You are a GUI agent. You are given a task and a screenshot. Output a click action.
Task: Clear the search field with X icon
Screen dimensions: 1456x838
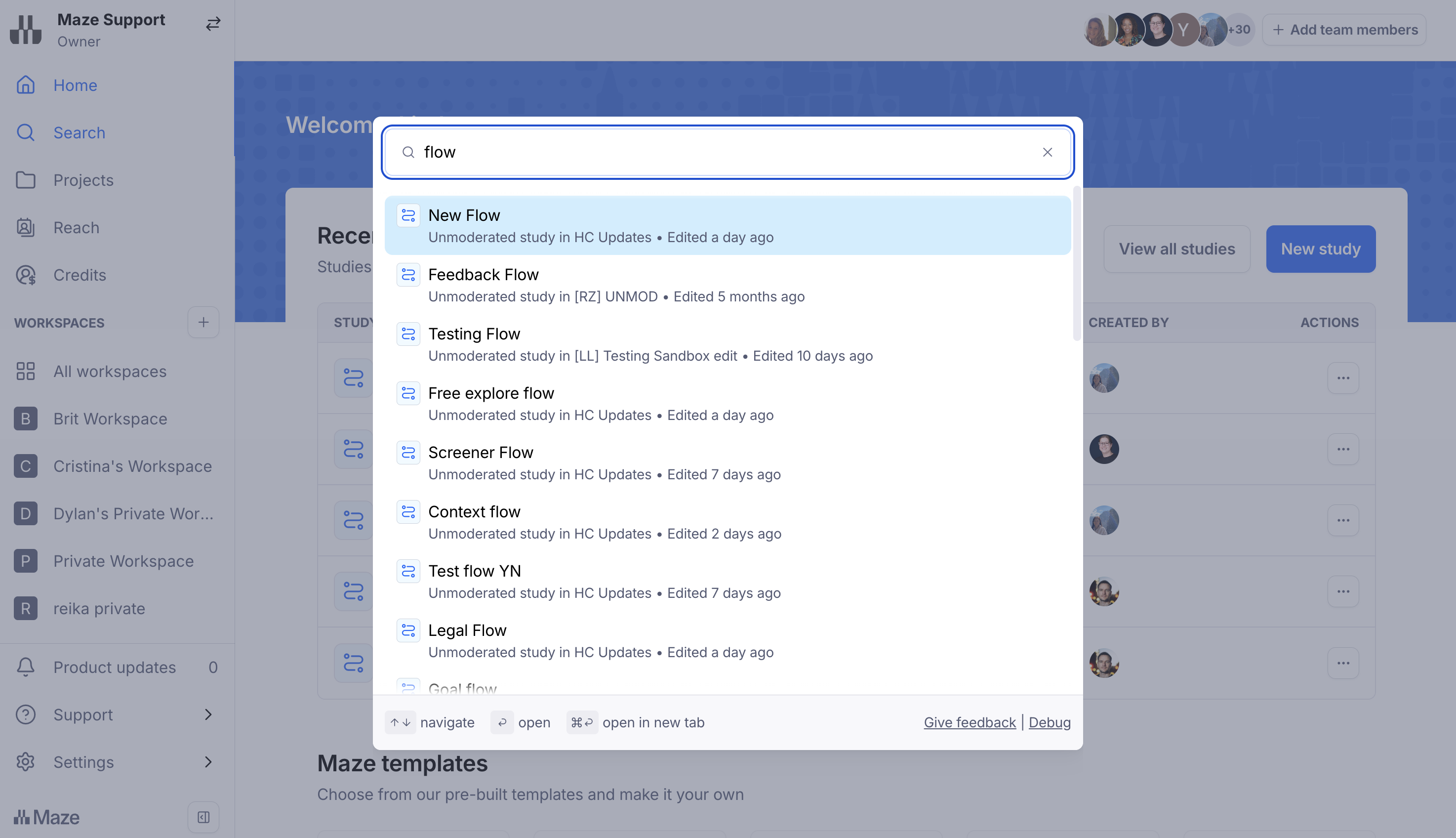[x=1047, y=152]
